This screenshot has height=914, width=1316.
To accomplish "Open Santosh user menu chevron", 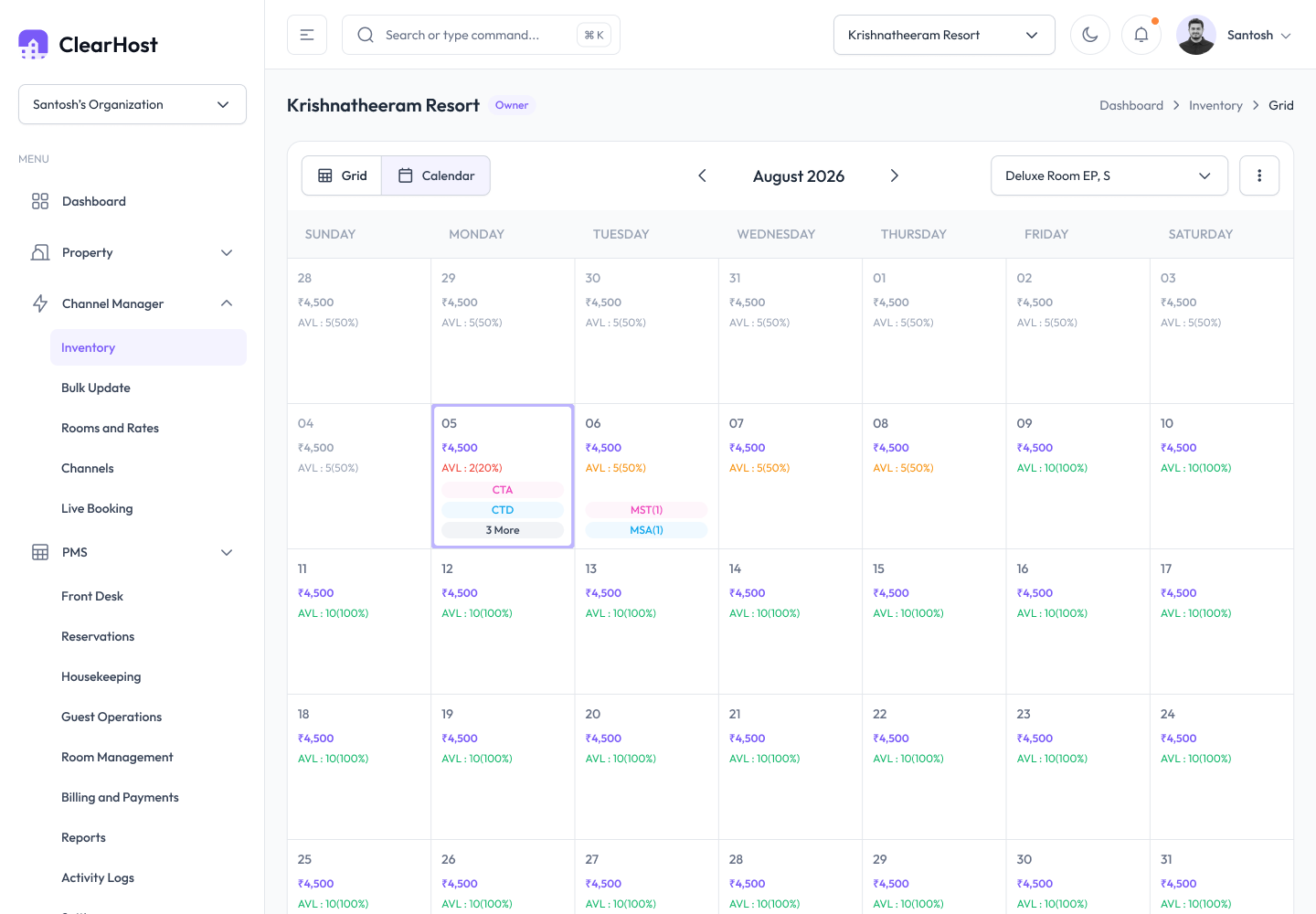I will point(1286,36).
